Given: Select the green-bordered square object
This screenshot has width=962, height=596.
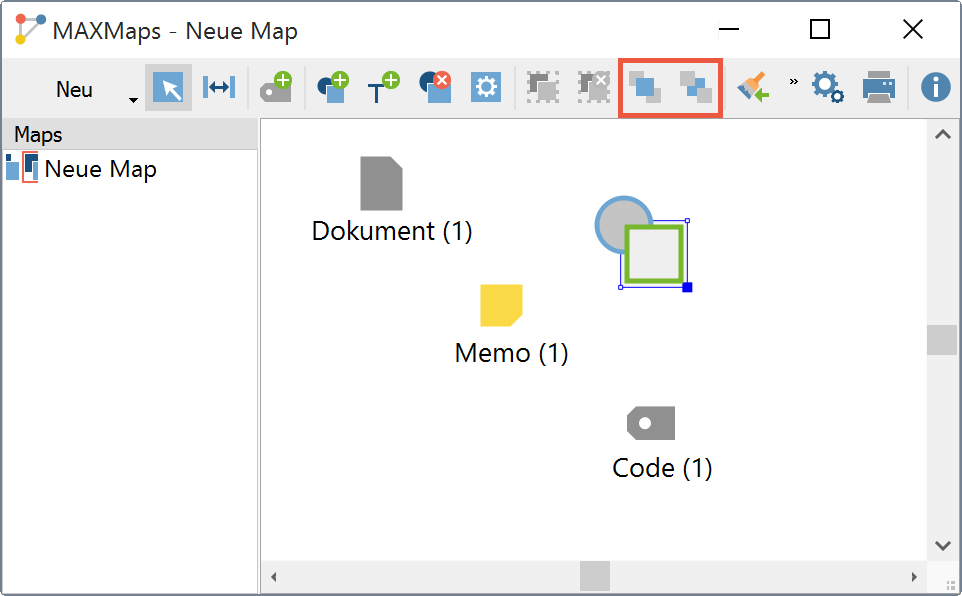Looking at the screenshot, I should click(x=654, y=254).
